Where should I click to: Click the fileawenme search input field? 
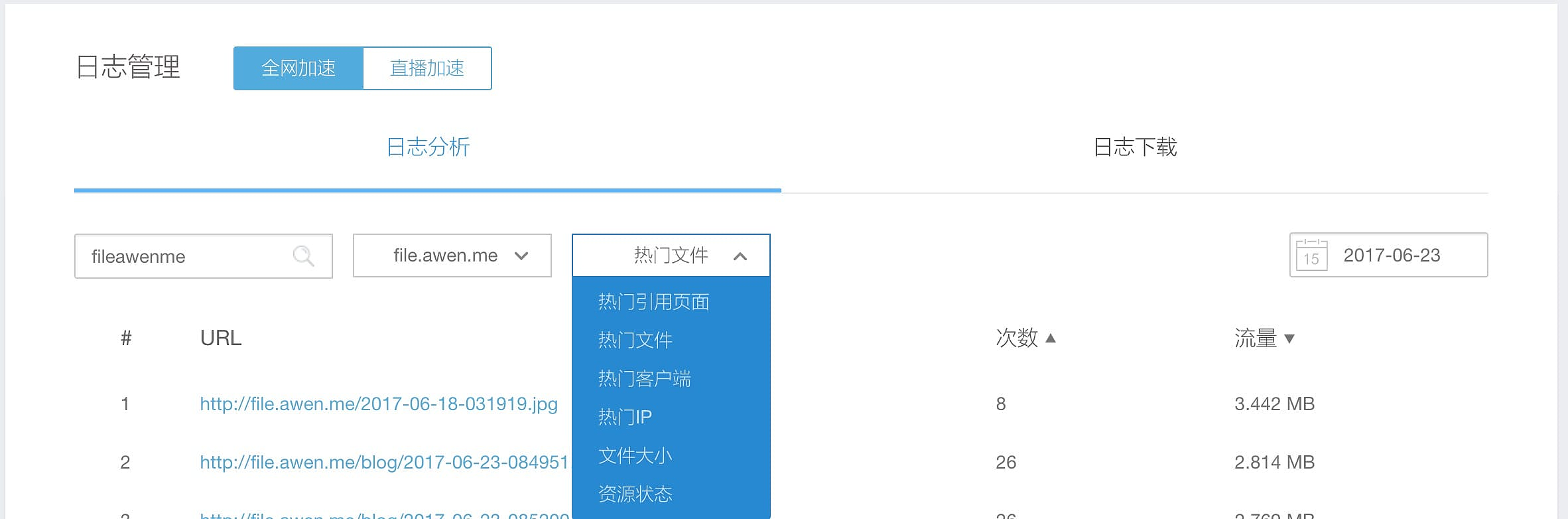(186, 256)
